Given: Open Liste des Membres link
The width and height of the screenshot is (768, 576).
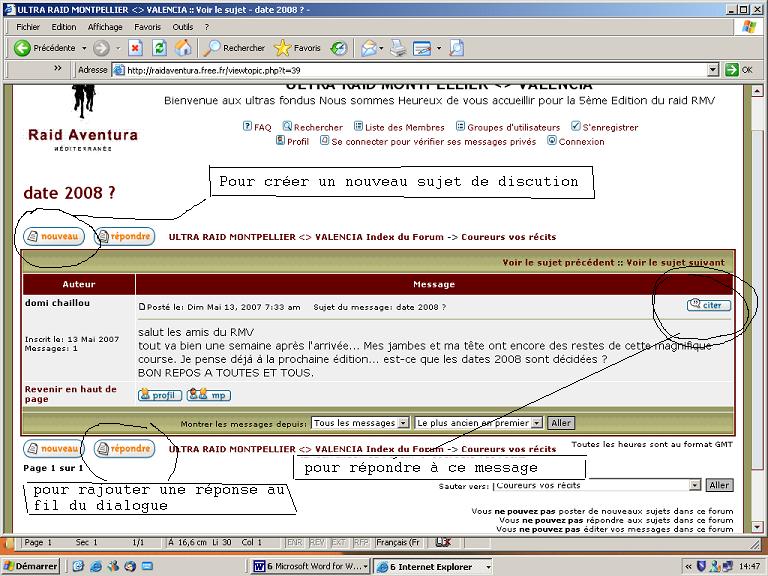Looking at the screenshot, I should [x=399, y=127].
